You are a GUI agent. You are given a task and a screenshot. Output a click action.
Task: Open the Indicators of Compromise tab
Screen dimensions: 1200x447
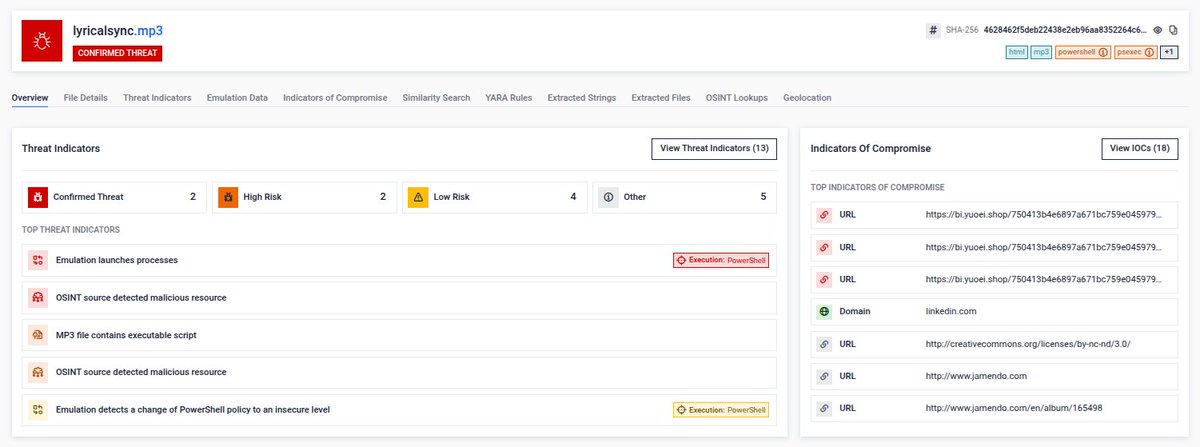[335, 98]
